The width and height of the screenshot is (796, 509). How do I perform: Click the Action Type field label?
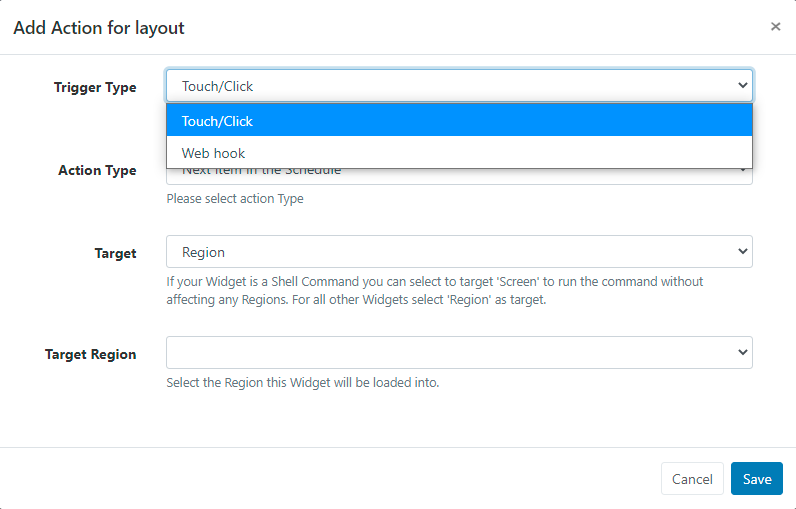[x=97, y=170]
